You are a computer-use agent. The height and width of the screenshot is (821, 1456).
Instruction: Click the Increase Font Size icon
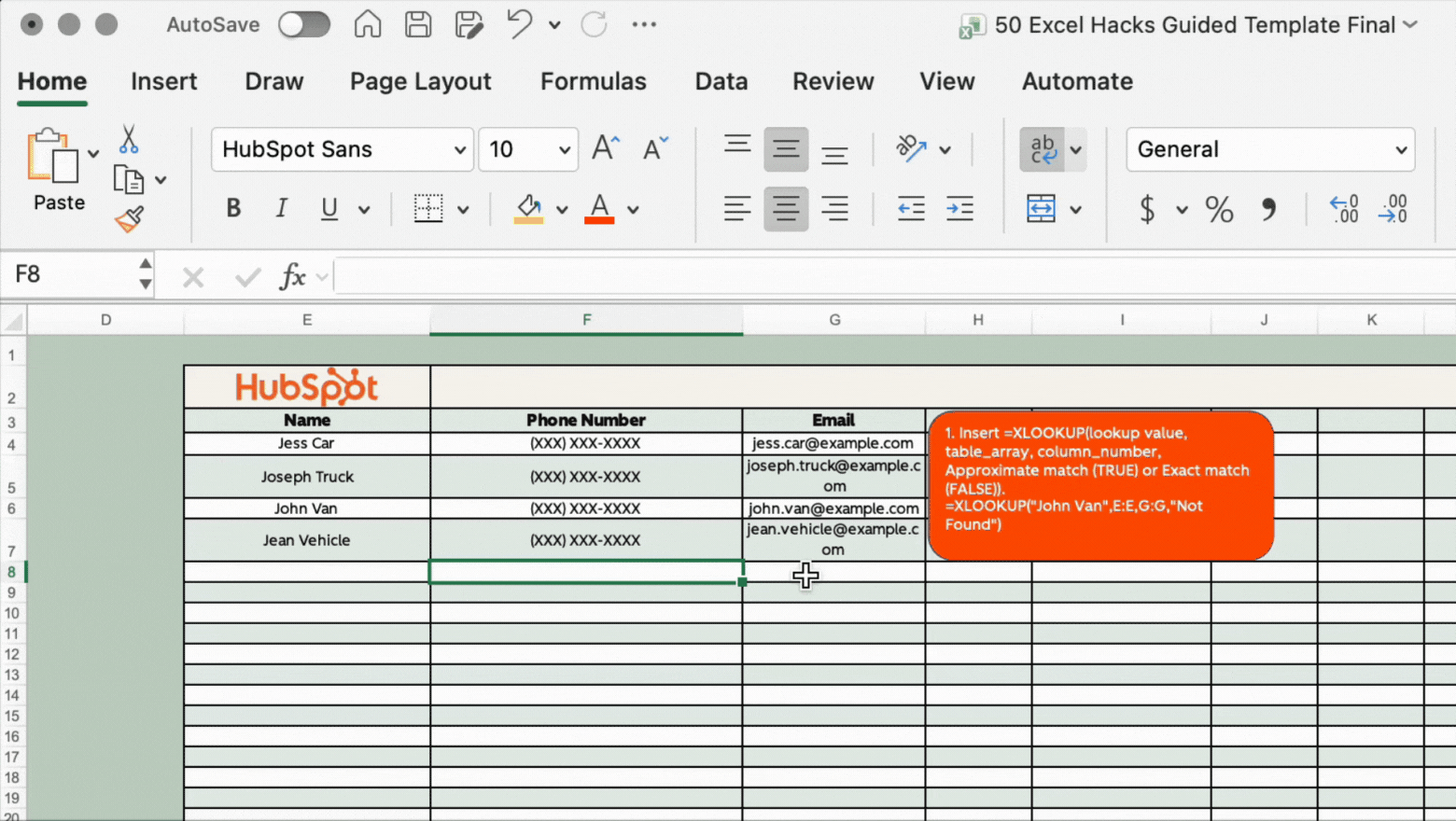(605, 147)
